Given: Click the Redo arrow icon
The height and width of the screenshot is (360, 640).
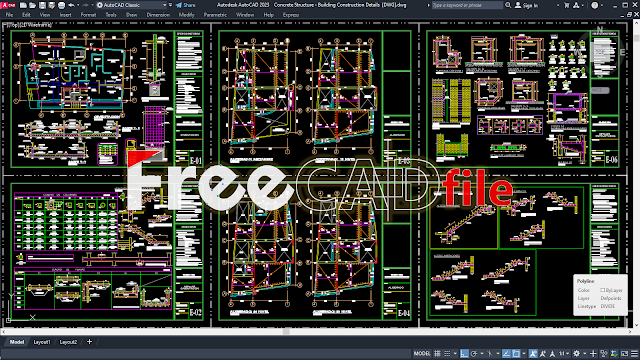Looking at the screenshot, I should (x=85, y=5).
